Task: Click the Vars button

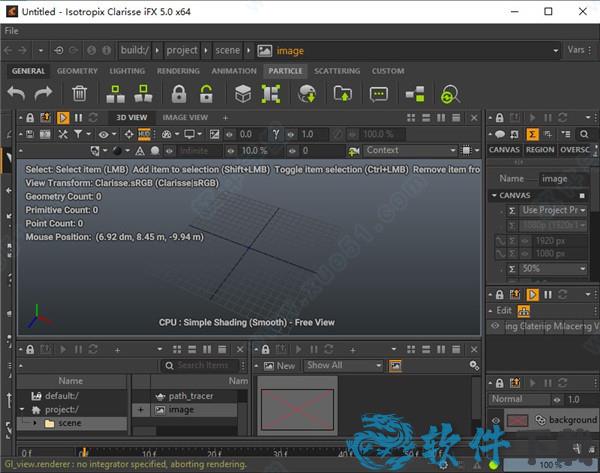Action: (x=576, y=50)
